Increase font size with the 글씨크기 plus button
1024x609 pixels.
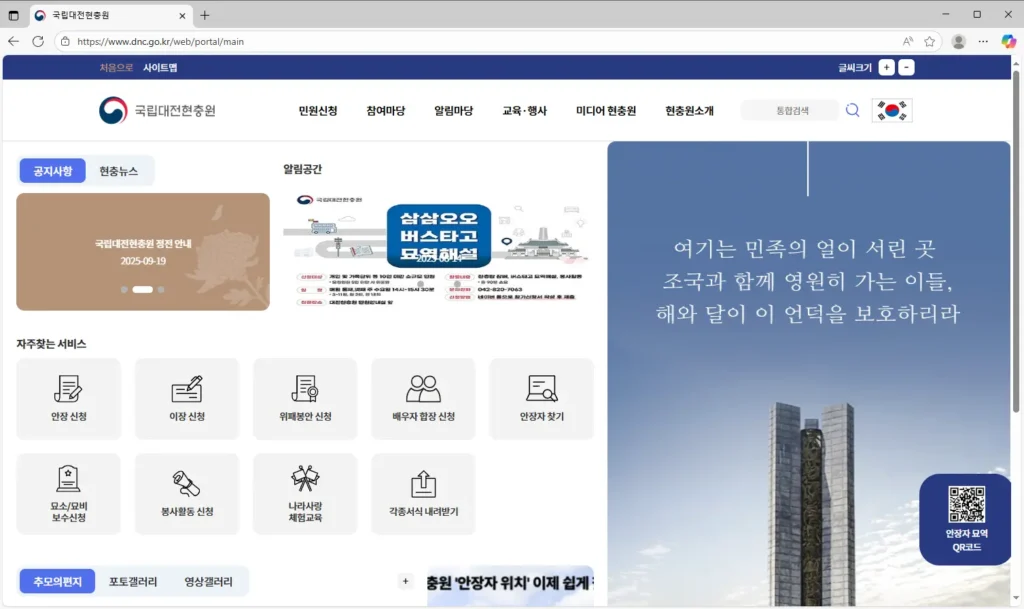(886, 66)
